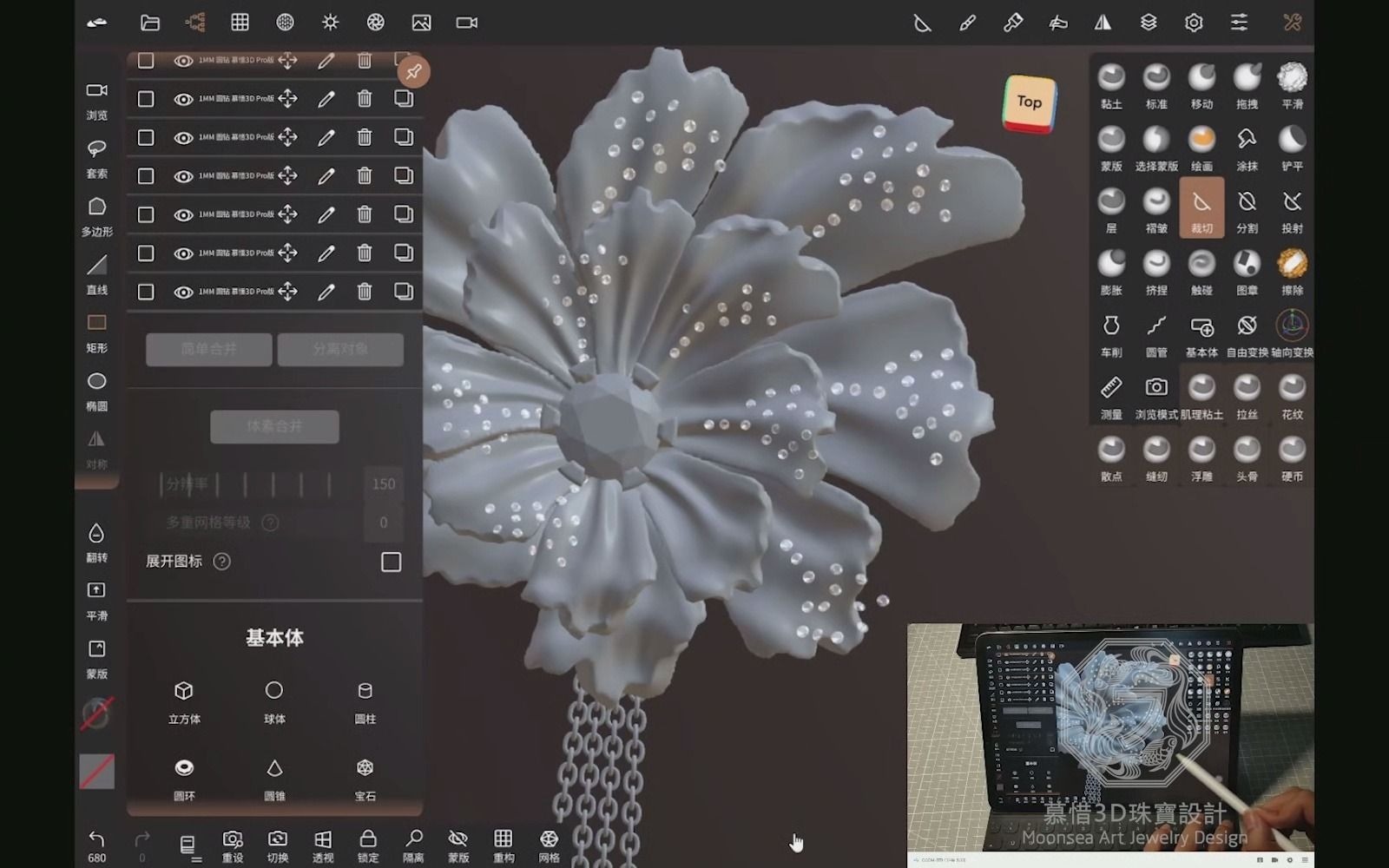
Task: Toggle 透视 perspective in bottom bar
Action: (323, 846)
